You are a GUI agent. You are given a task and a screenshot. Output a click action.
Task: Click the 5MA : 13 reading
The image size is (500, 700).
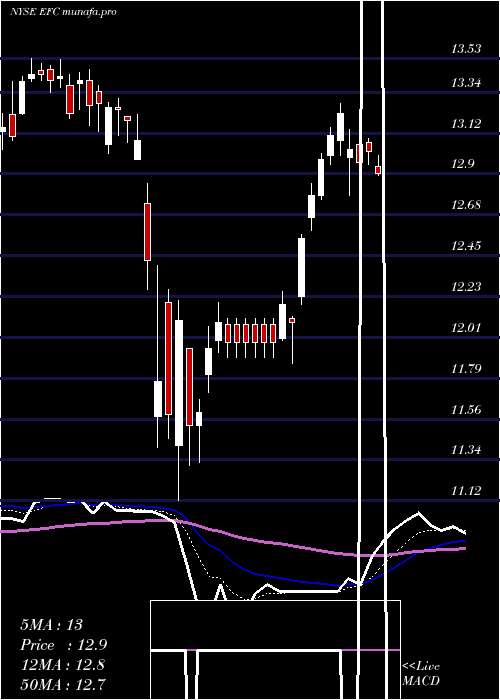[52, 625]
